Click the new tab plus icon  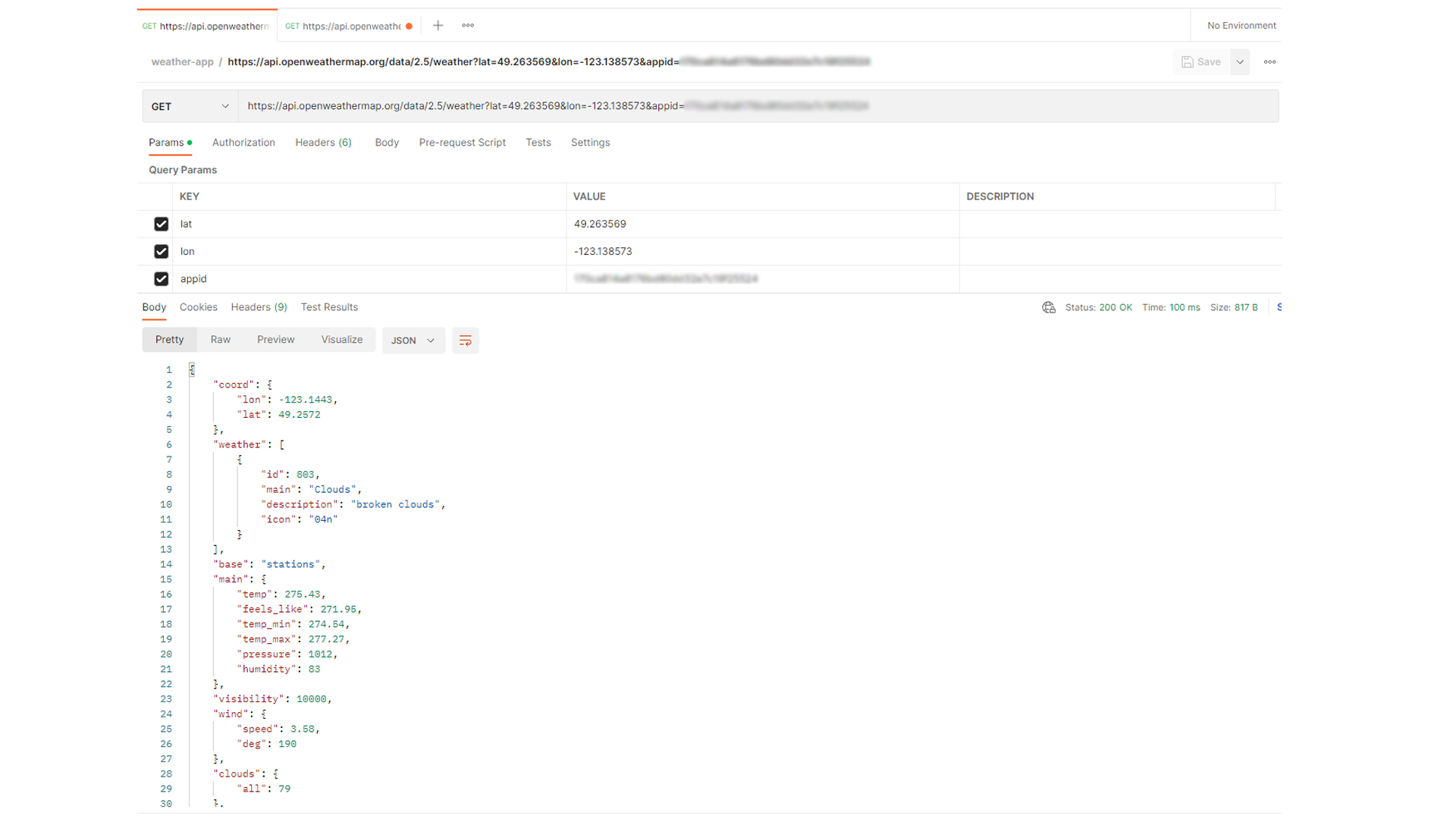pyautogui.click(x=438, y=25)
